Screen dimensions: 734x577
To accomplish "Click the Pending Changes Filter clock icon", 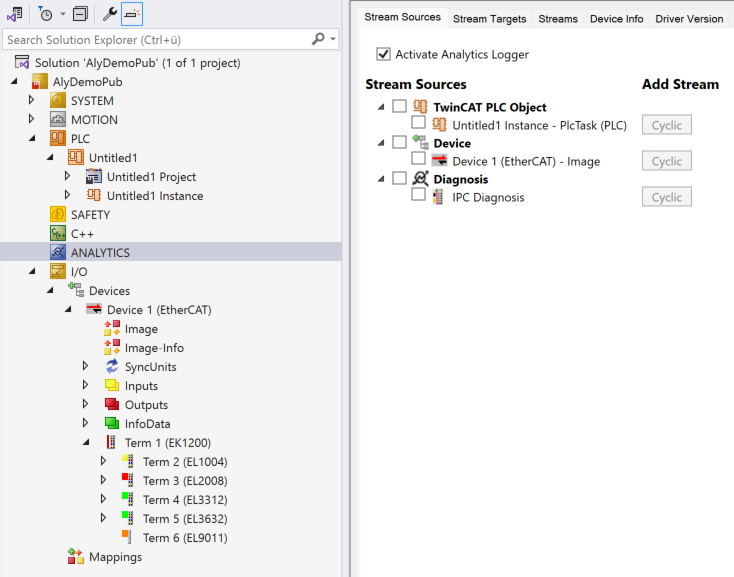I will (x=45, y=14).
